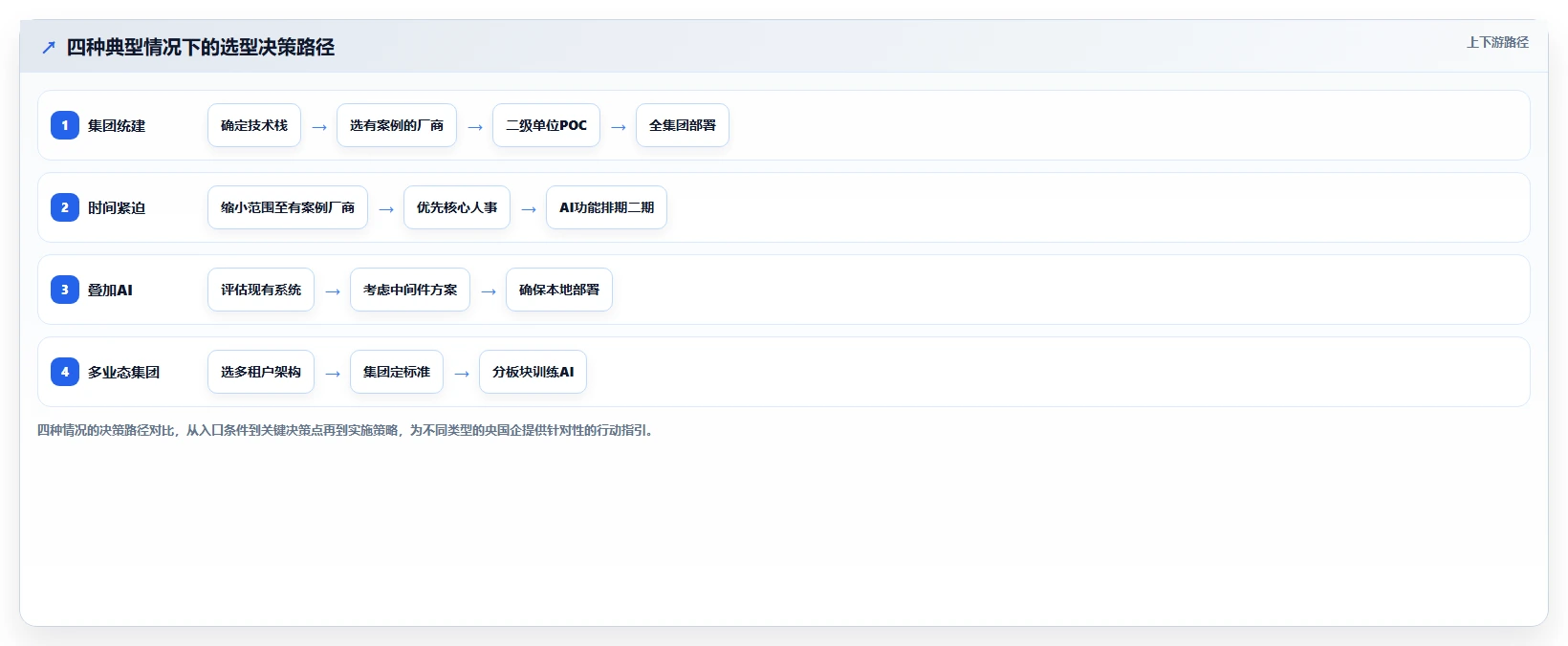1568x646 pixels.
Task: Select the number 3 badge for 叠加AI
Action: pyautogui.click(x=65, y=290)
